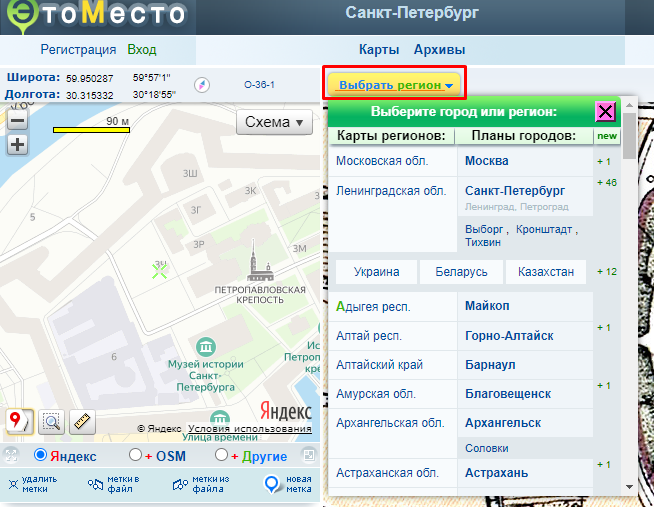This screenshot has width=654, height=507.
Task: Click the scrollbar down arrow in region list
Action: 629,487
